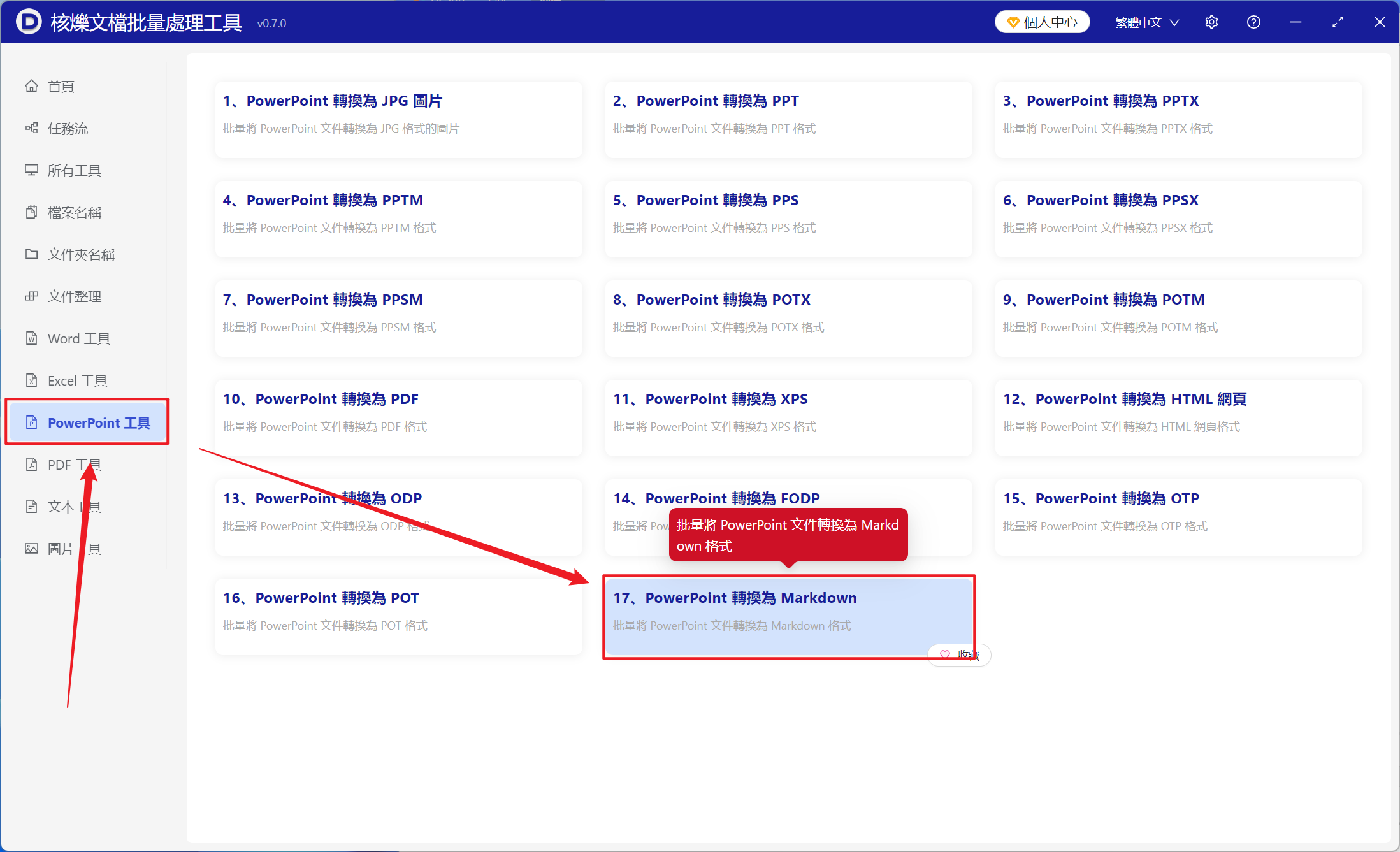Viewport: 1400px width, 852px height.
Task: Open PowerPoint 轉換為 JPG 圖片 tool
Action: pos(399,120)
